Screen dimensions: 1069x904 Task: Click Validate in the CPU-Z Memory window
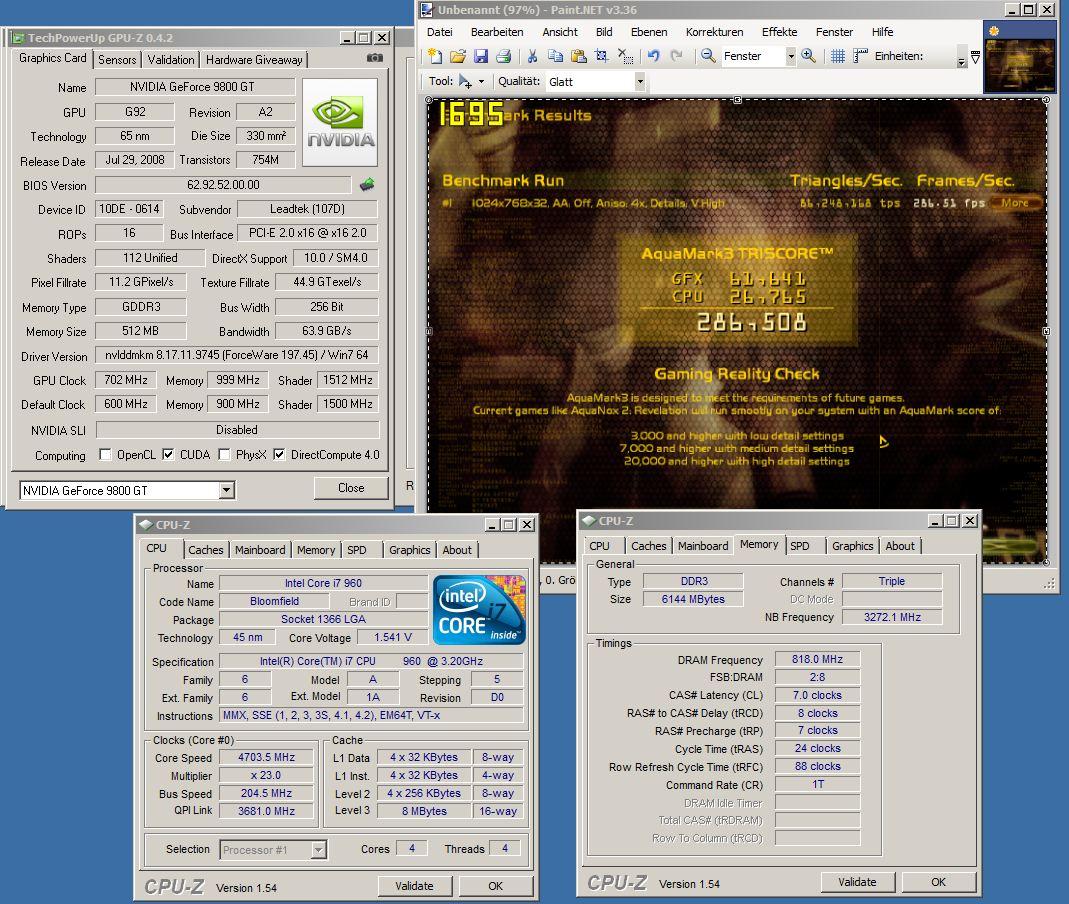[x=857, y=882]
